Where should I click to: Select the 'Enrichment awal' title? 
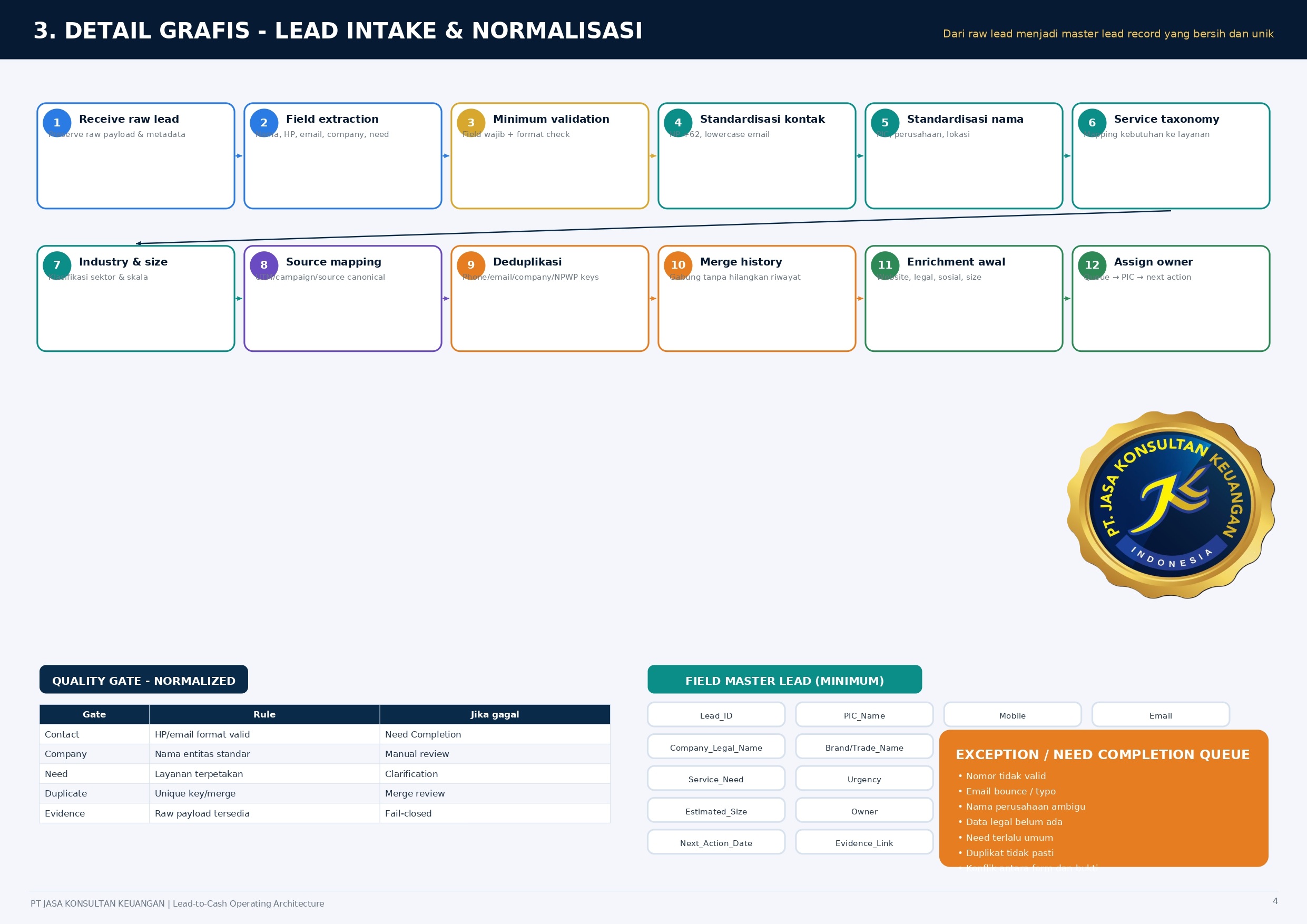(x=956, y=262)
